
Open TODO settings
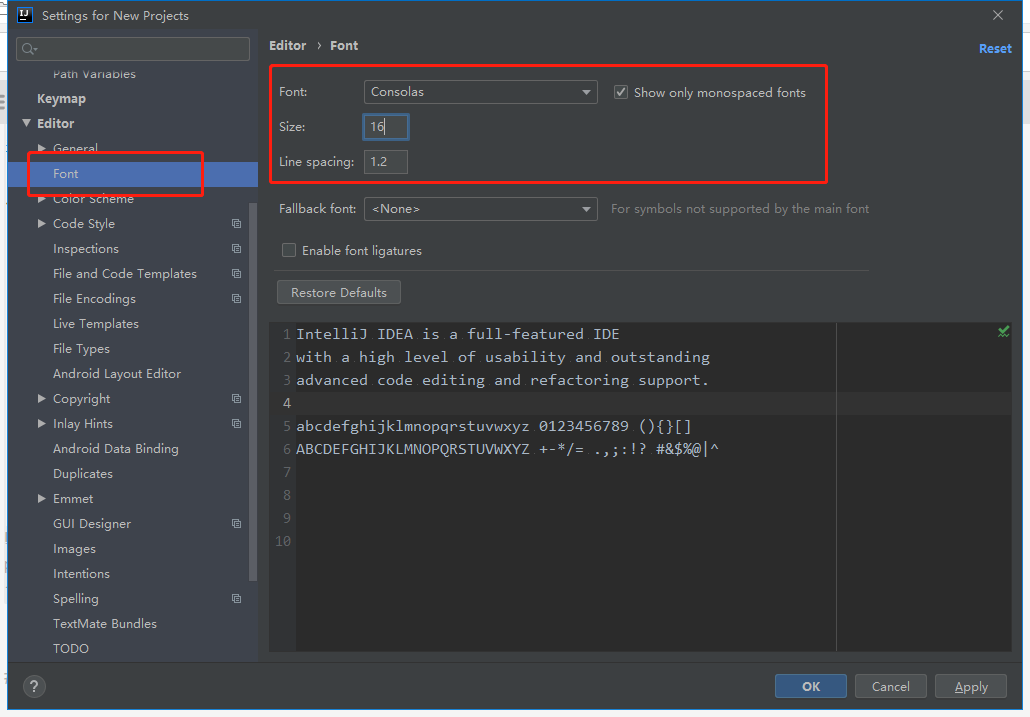pyautogui.click(x=71, y=649)
